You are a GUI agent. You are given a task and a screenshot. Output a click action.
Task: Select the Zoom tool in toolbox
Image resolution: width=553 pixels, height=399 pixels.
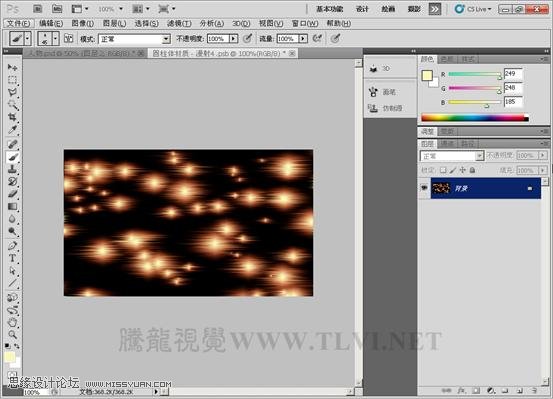click(13, 334)
